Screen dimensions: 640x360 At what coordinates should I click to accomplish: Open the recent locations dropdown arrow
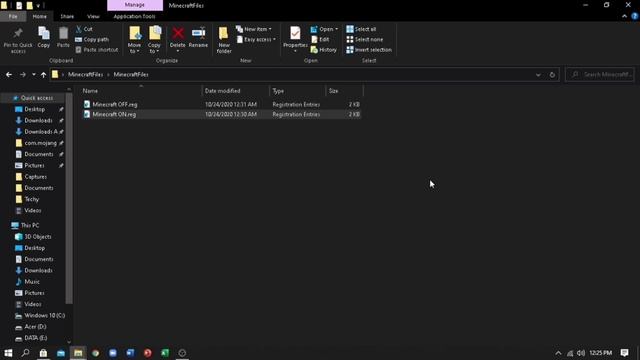click(33, 75)
